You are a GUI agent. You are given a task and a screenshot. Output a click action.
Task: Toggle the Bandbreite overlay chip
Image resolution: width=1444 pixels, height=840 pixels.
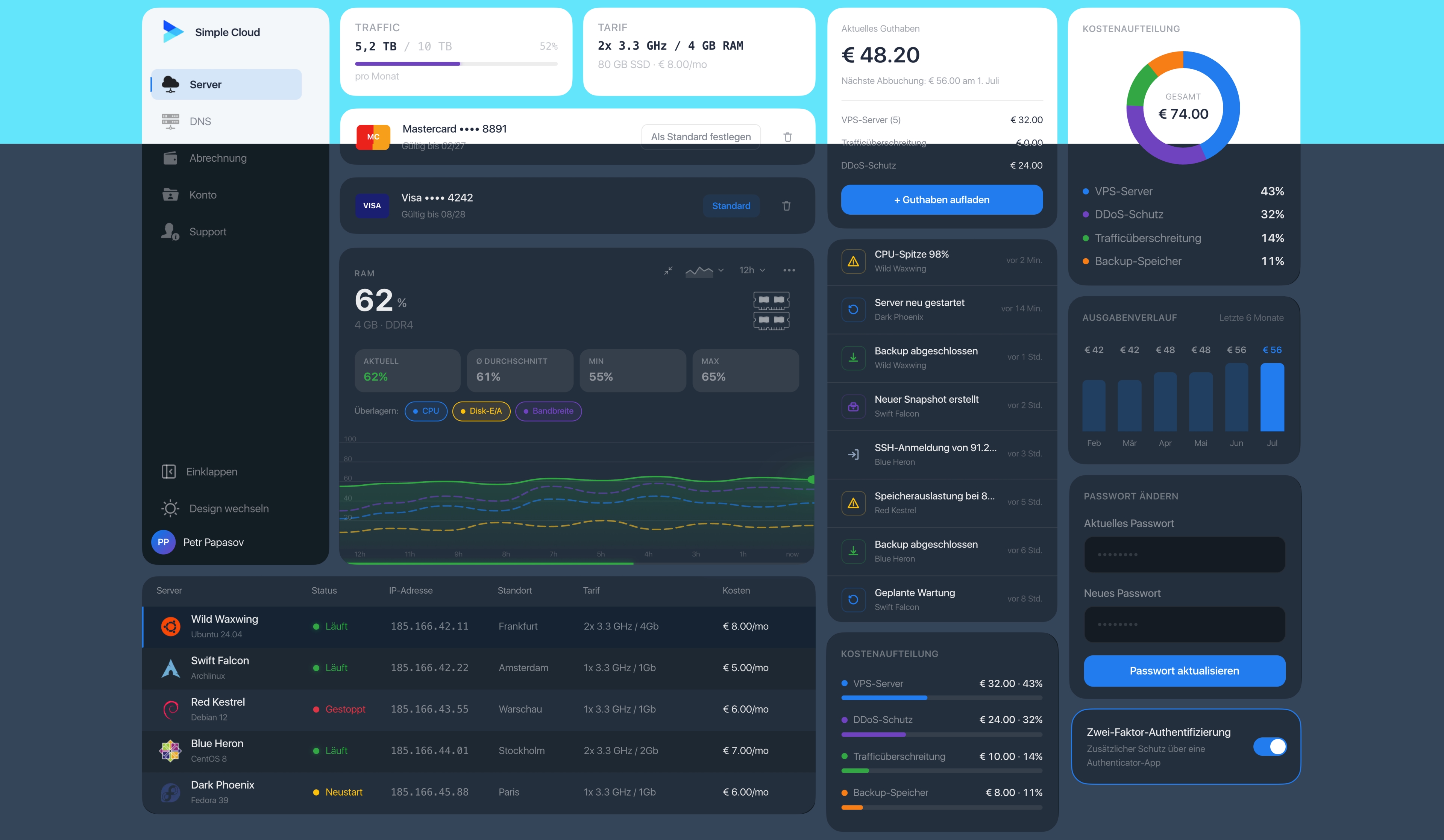point(548,411)
